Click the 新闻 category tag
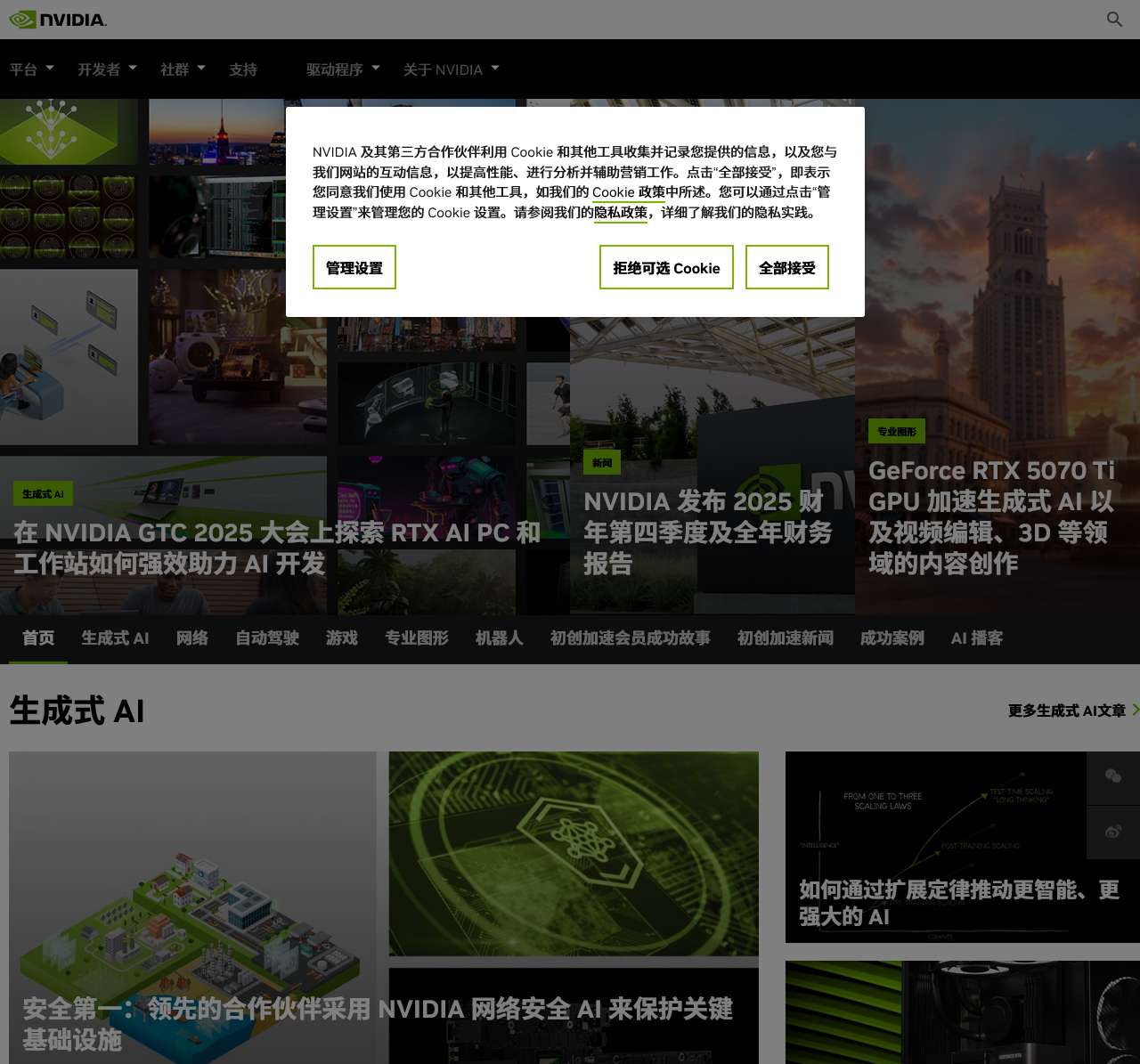The image size is (1140, 1064). point(603,463)
